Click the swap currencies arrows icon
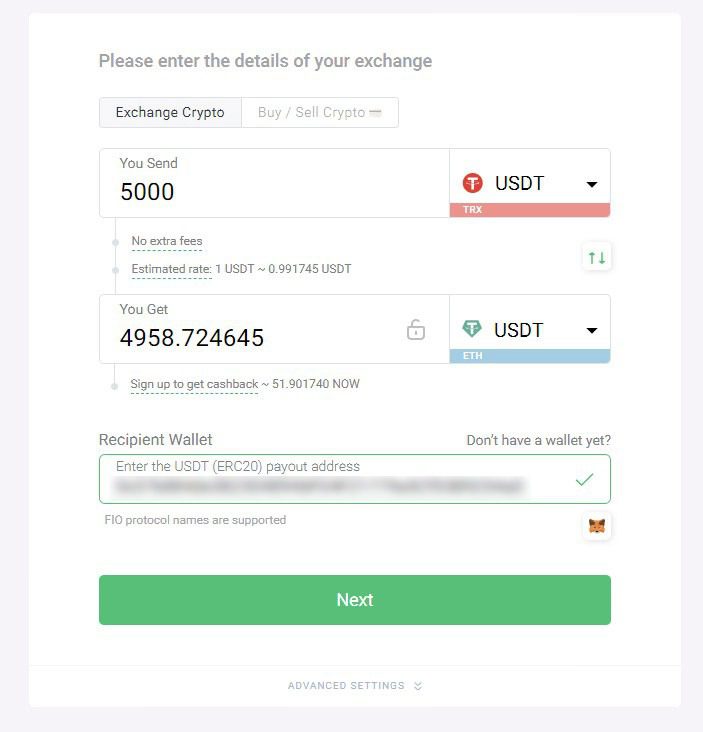Image resolution: width=703 pixels, height=732 pixels. pyautogui.click(x=597, y=258)
